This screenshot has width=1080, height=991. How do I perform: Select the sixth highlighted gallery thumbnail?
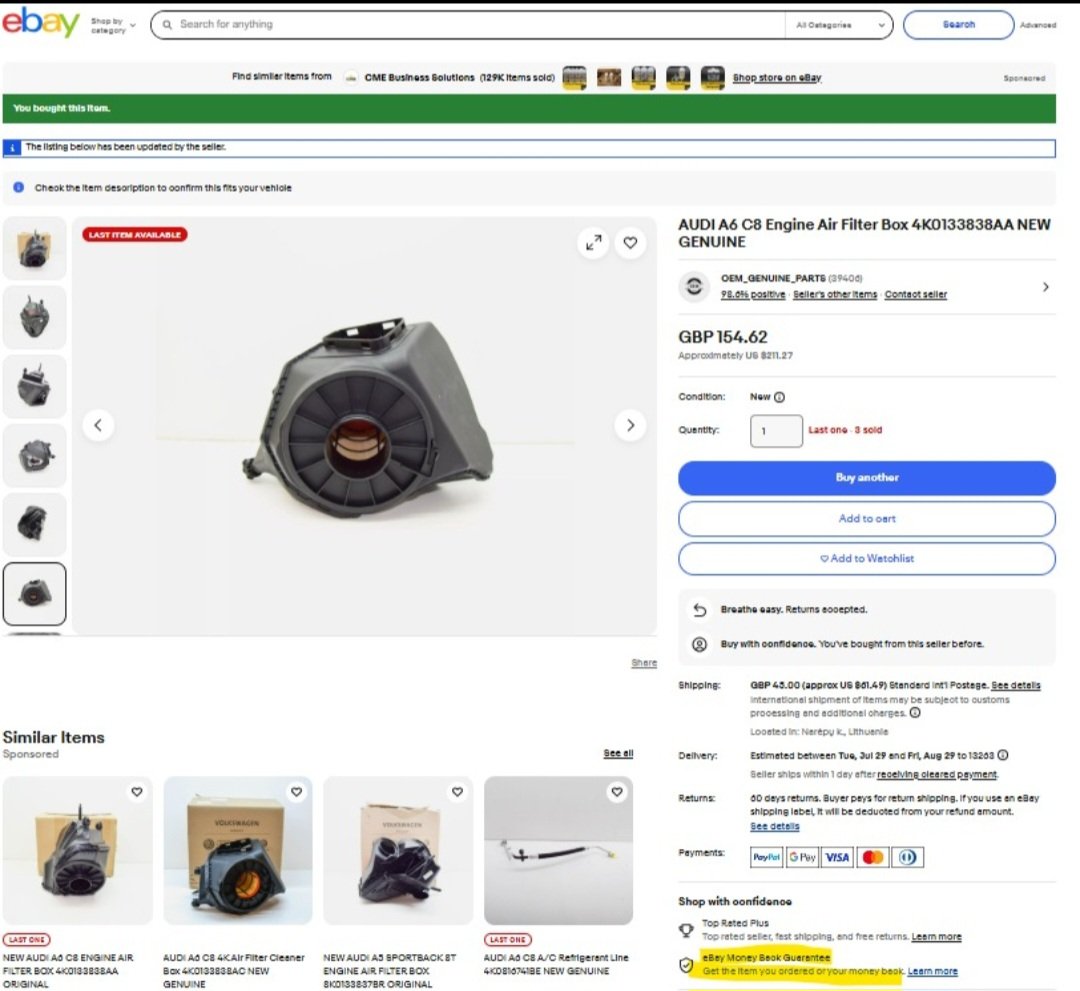pos(34,594)
